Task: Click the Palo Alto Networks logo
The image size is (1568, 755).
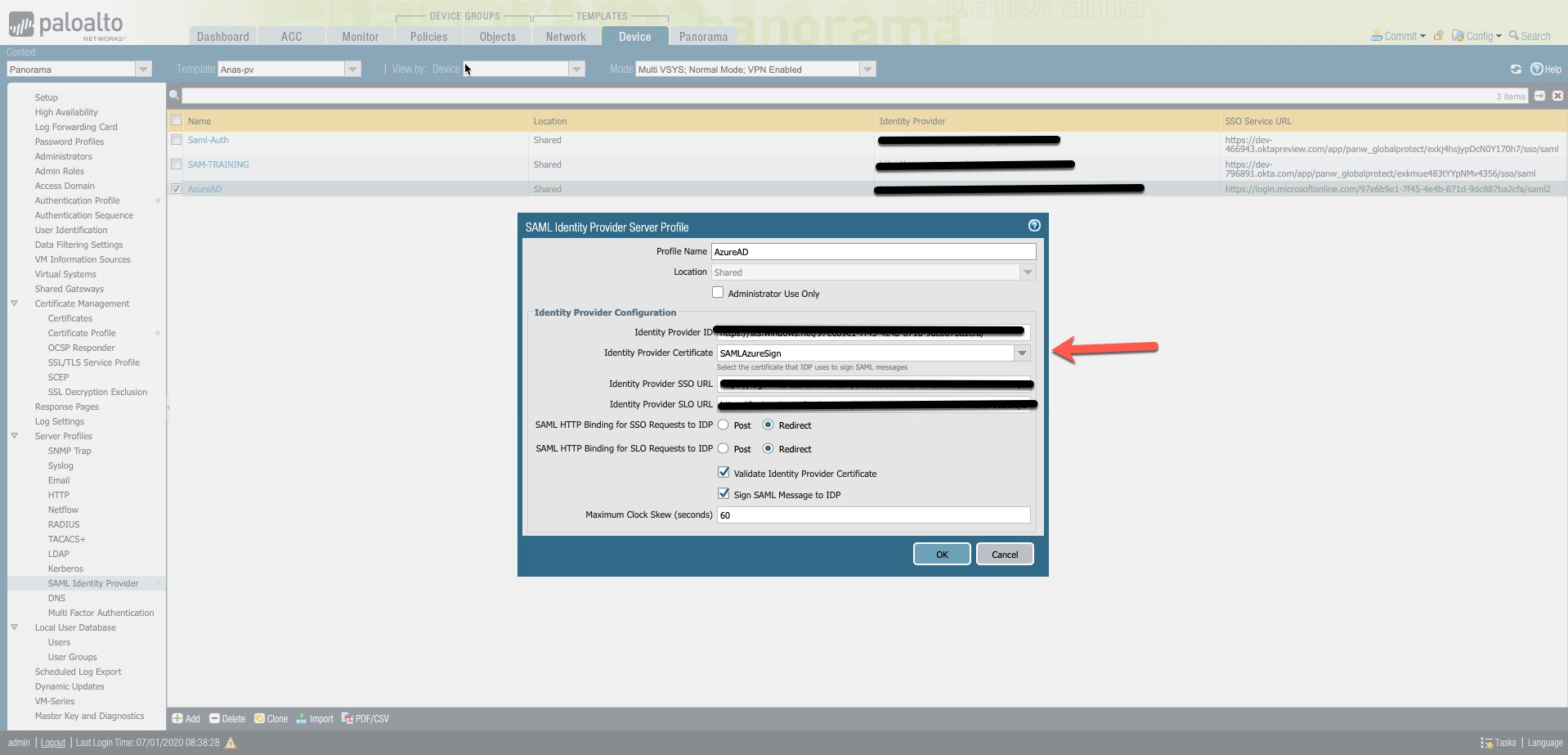Action: pyautogui.click(x=66, y=25)
